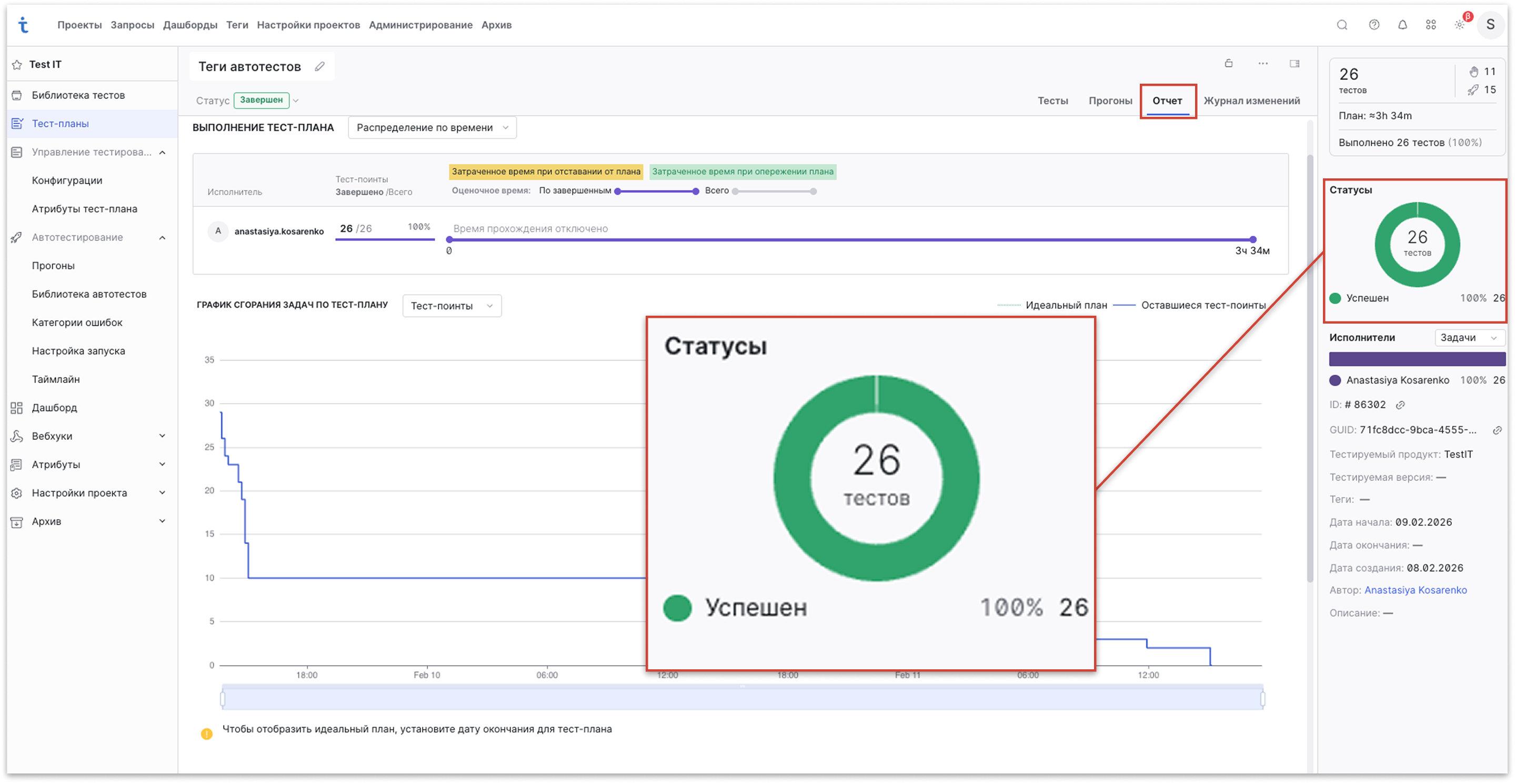
Task: Collapse the 'Автотестирование' sidebar section
Action: (163, 237)
